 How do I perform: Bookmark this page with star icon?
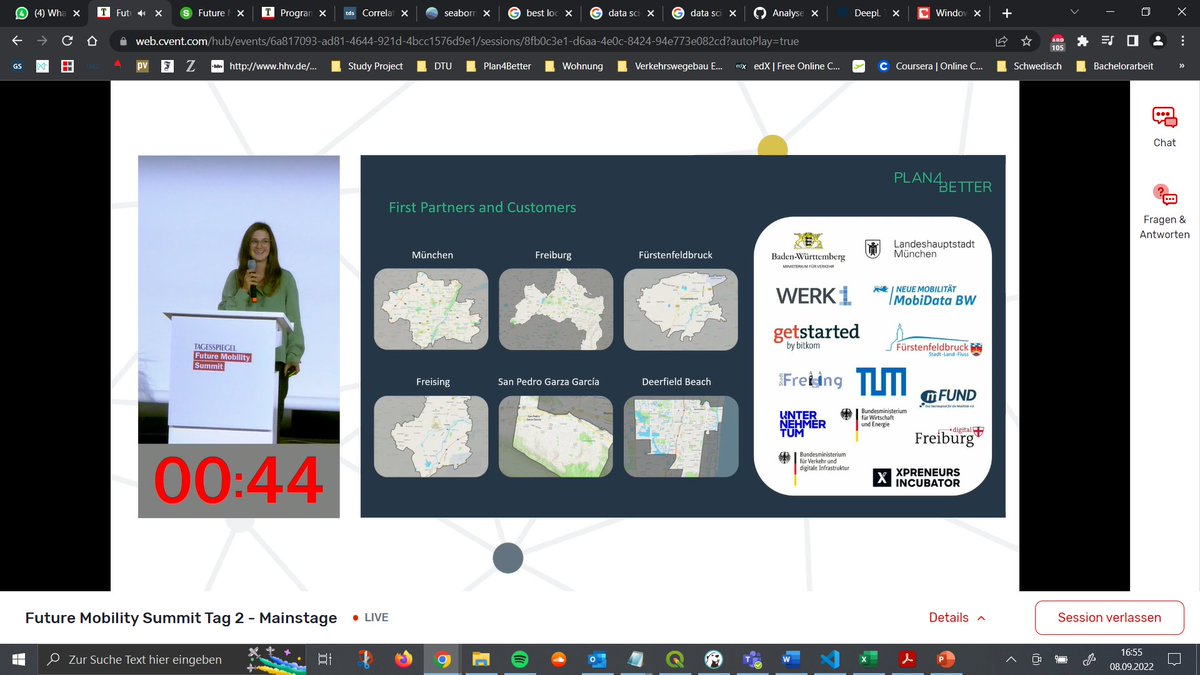(1027, 42)
